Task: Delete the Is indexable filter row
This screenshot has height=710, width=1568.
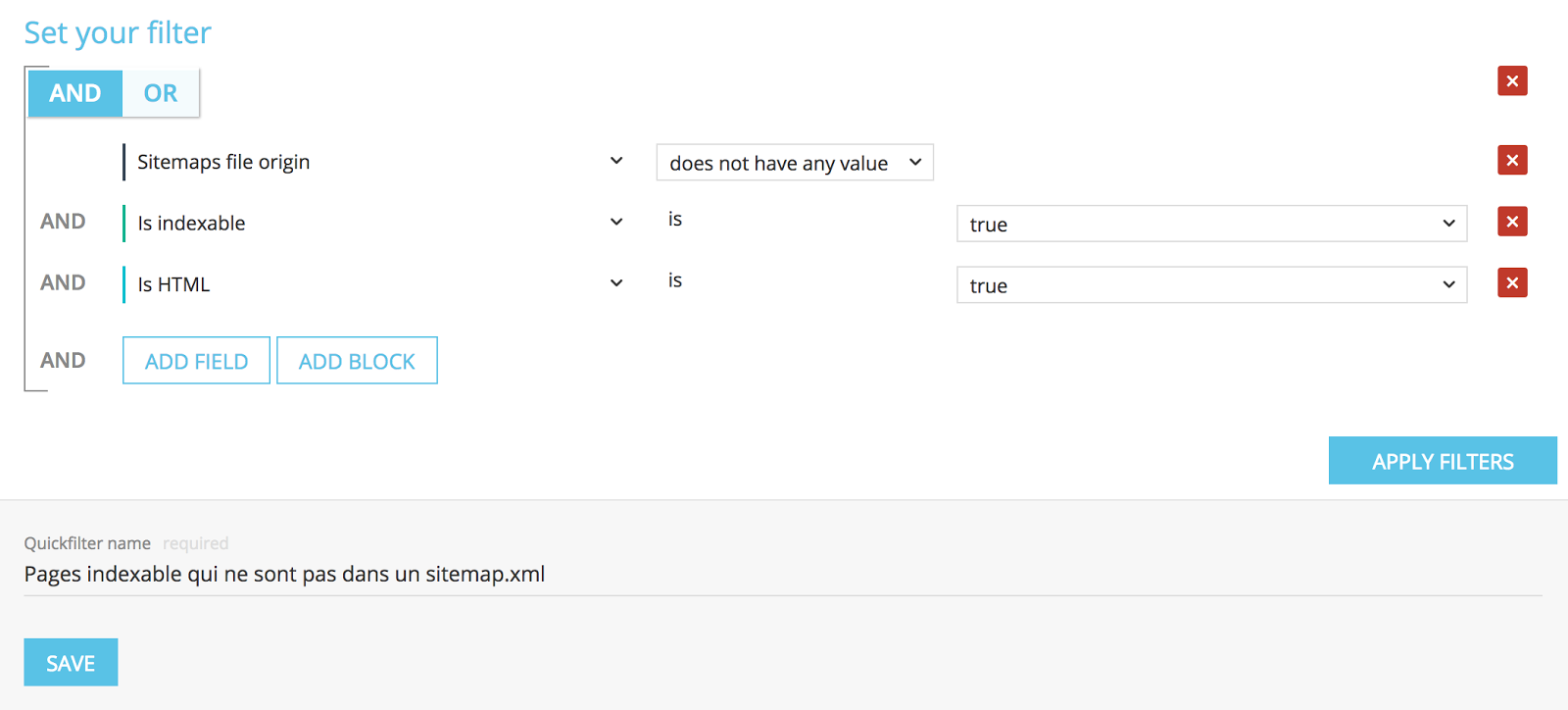Action: [x=1512, y=222]
